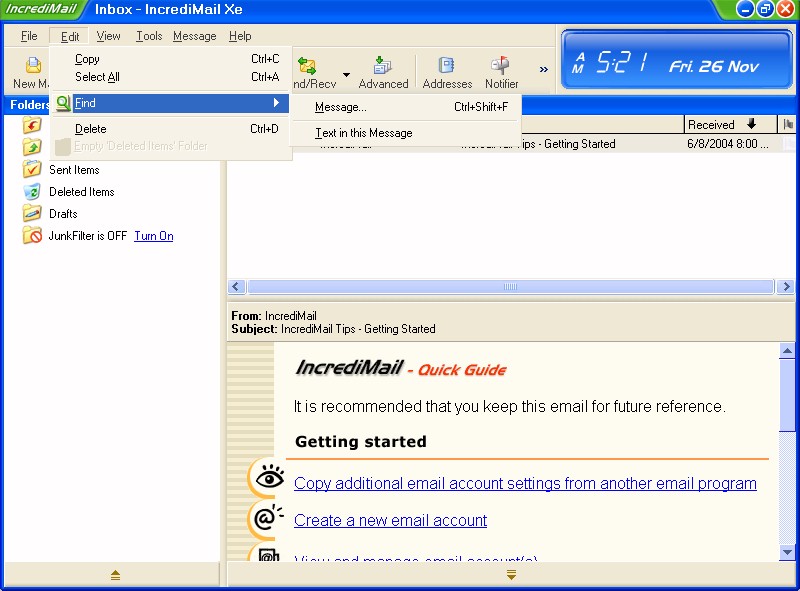Screen dimensions: 800x591
Task: Turn On the JunkFilter link
Action: click(153, 236)
